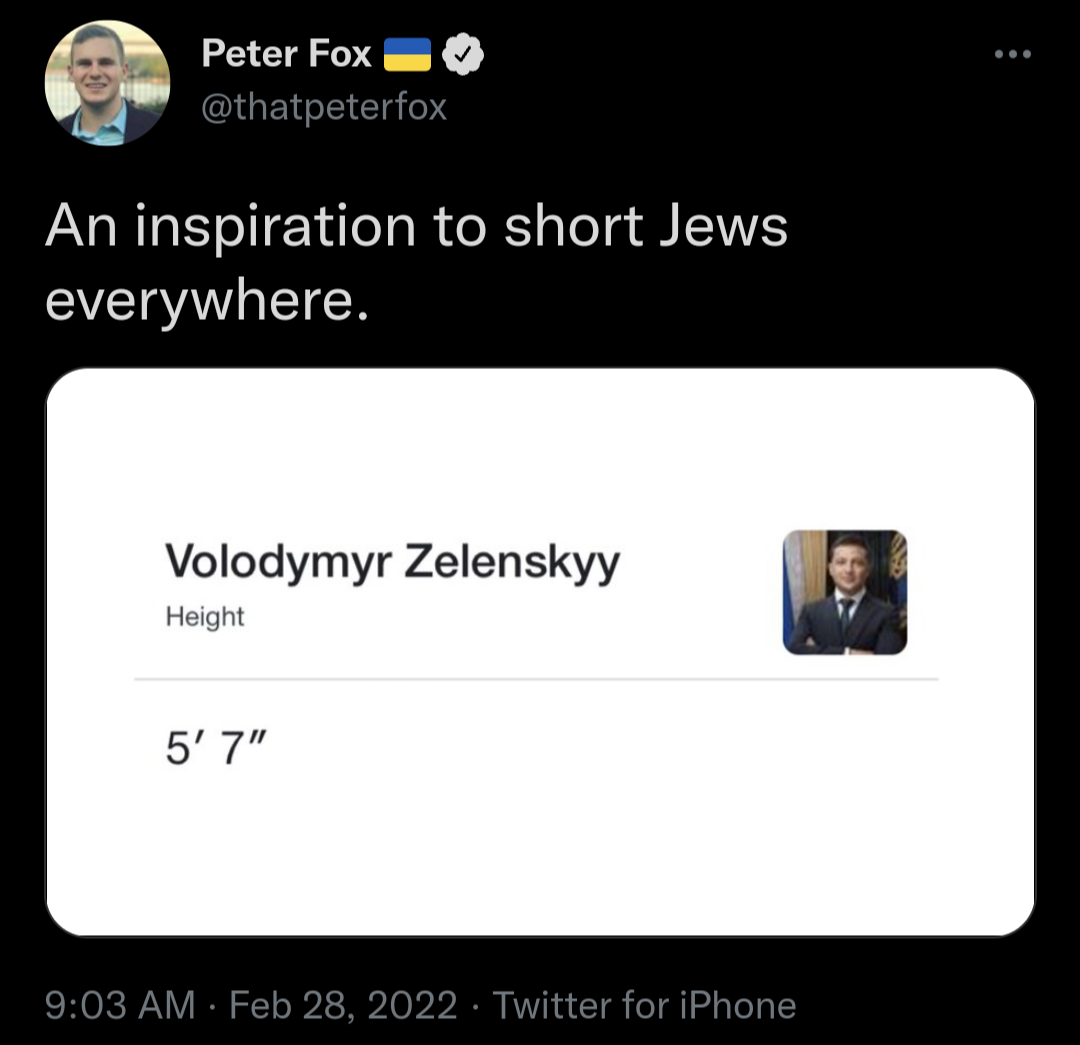Click the small portrait thumbnail in the card
The height and width of the screenshot is (1045, 1080).
click(844, 592)
